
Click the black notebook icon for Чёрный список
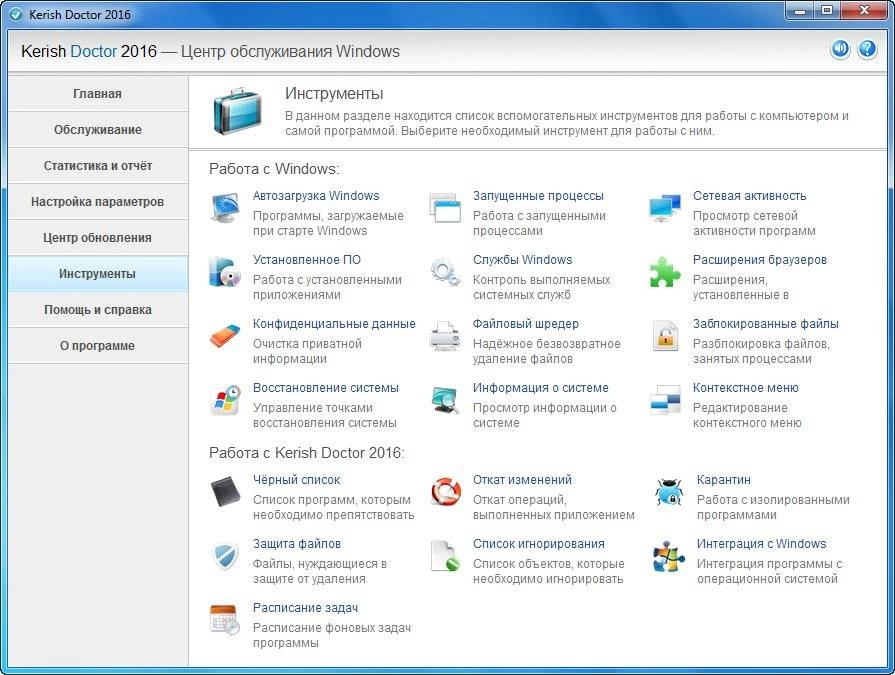[224, 492]
